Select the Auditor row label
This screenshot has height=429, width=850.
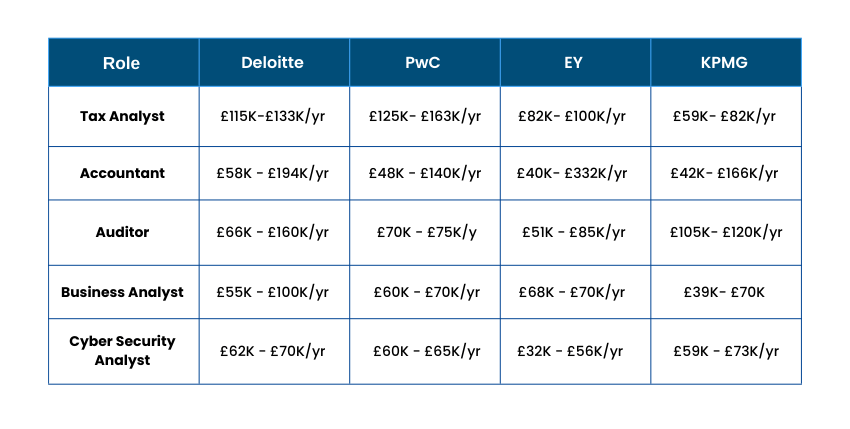pos(122,232)
